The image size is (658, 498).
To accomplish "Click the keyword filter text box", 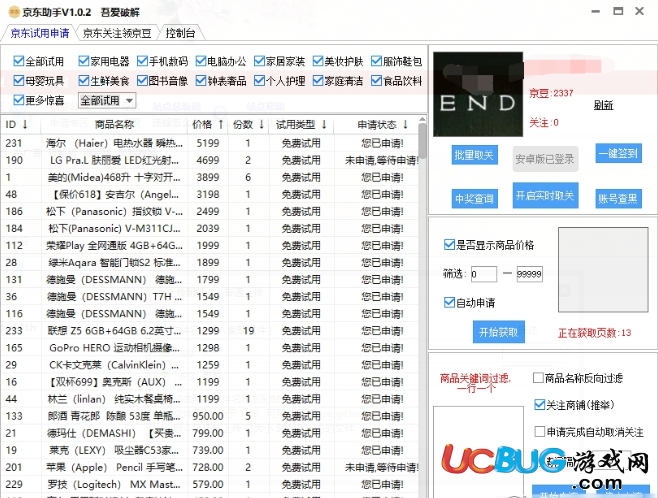I will click(478, 452).
